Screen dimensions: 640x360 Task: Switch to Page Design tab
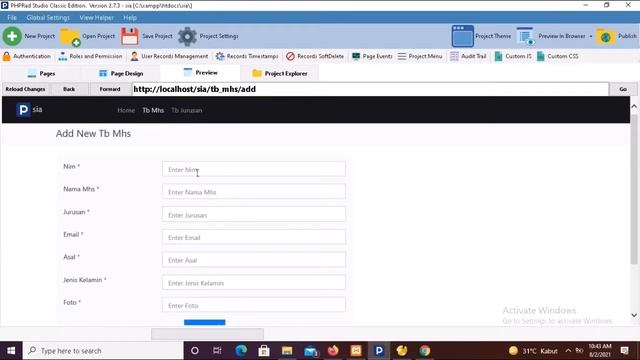[121, 73]
